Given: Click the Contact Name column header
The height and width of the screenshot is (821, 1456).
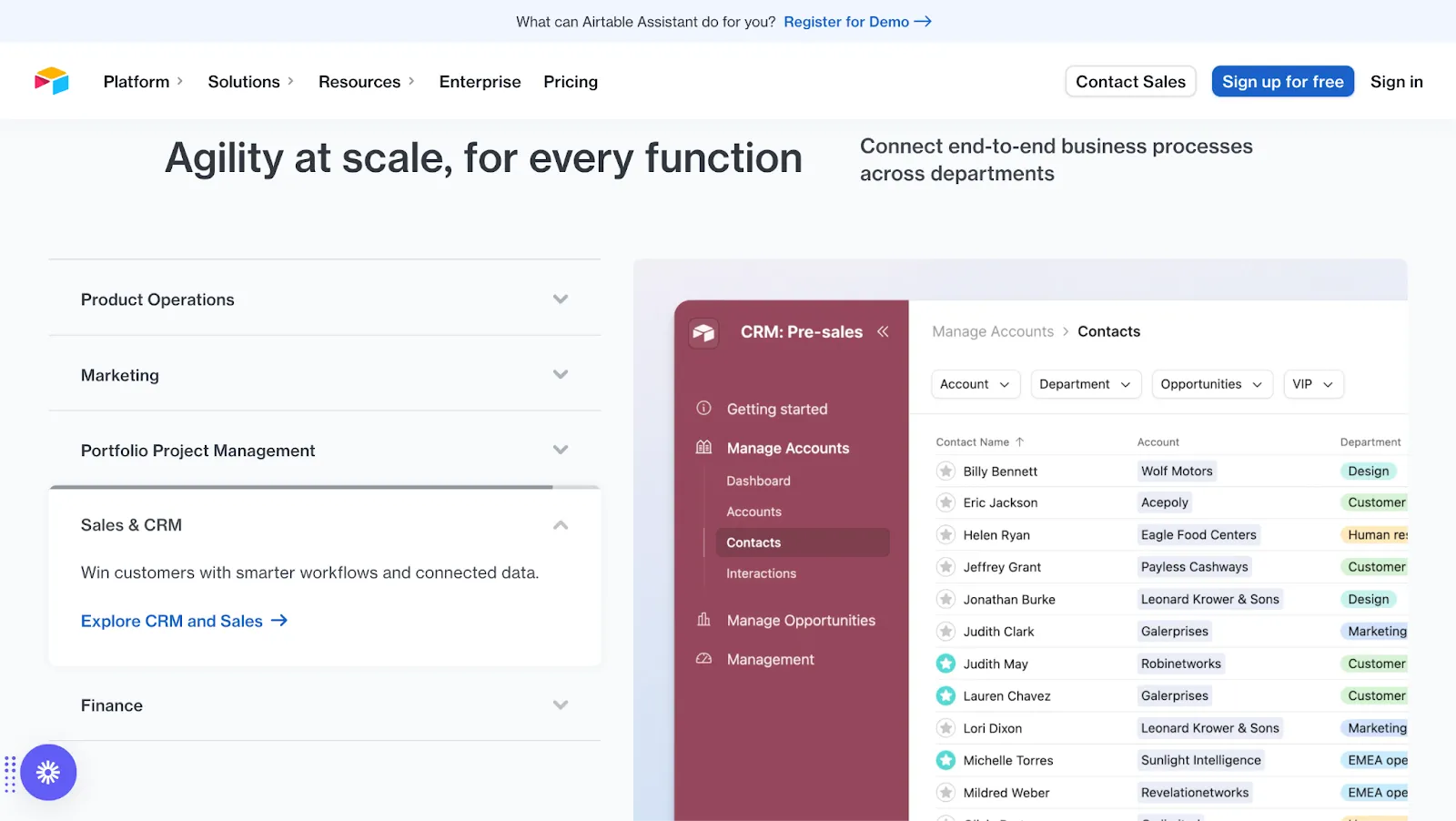Looking at the screenshot, I should 972,441.
